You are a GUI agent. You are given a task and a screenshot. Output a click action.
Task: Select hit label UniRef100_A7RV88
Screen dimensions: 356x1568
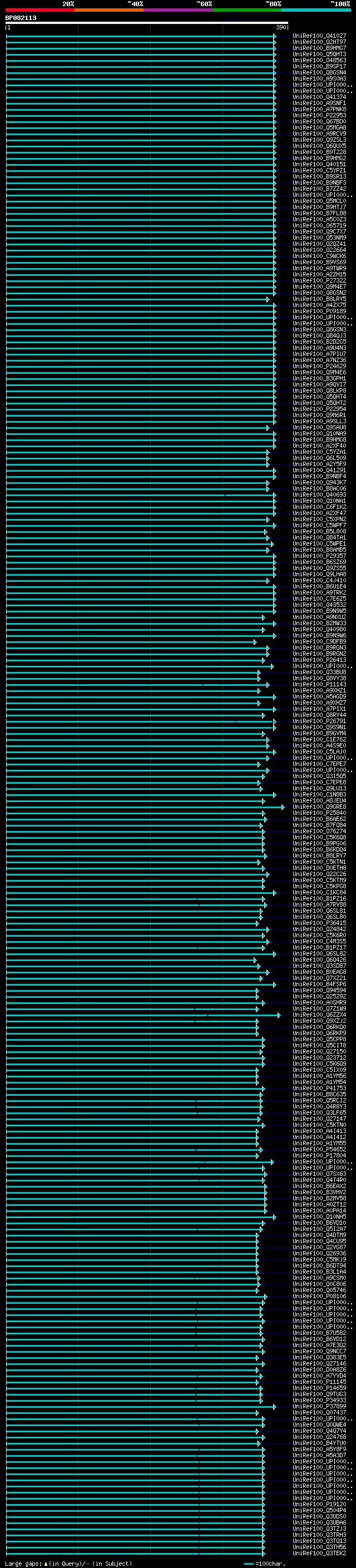point(319,905)
